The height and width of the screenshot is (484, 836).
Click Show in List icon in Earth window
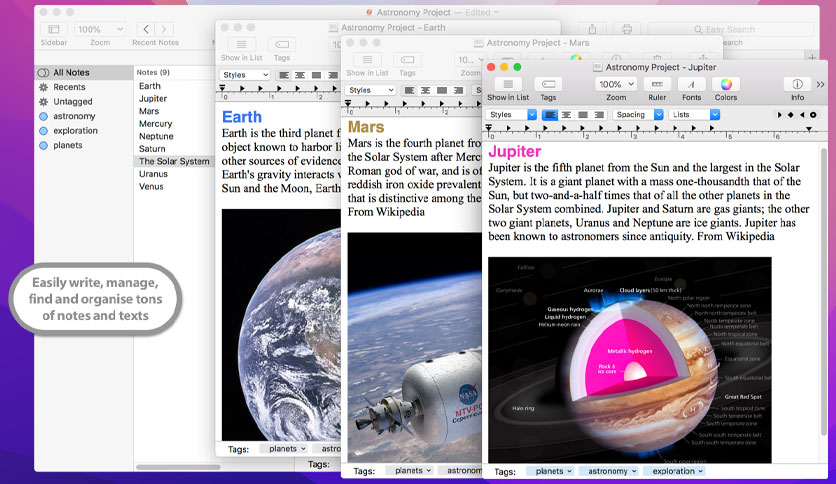pos(242,45)
